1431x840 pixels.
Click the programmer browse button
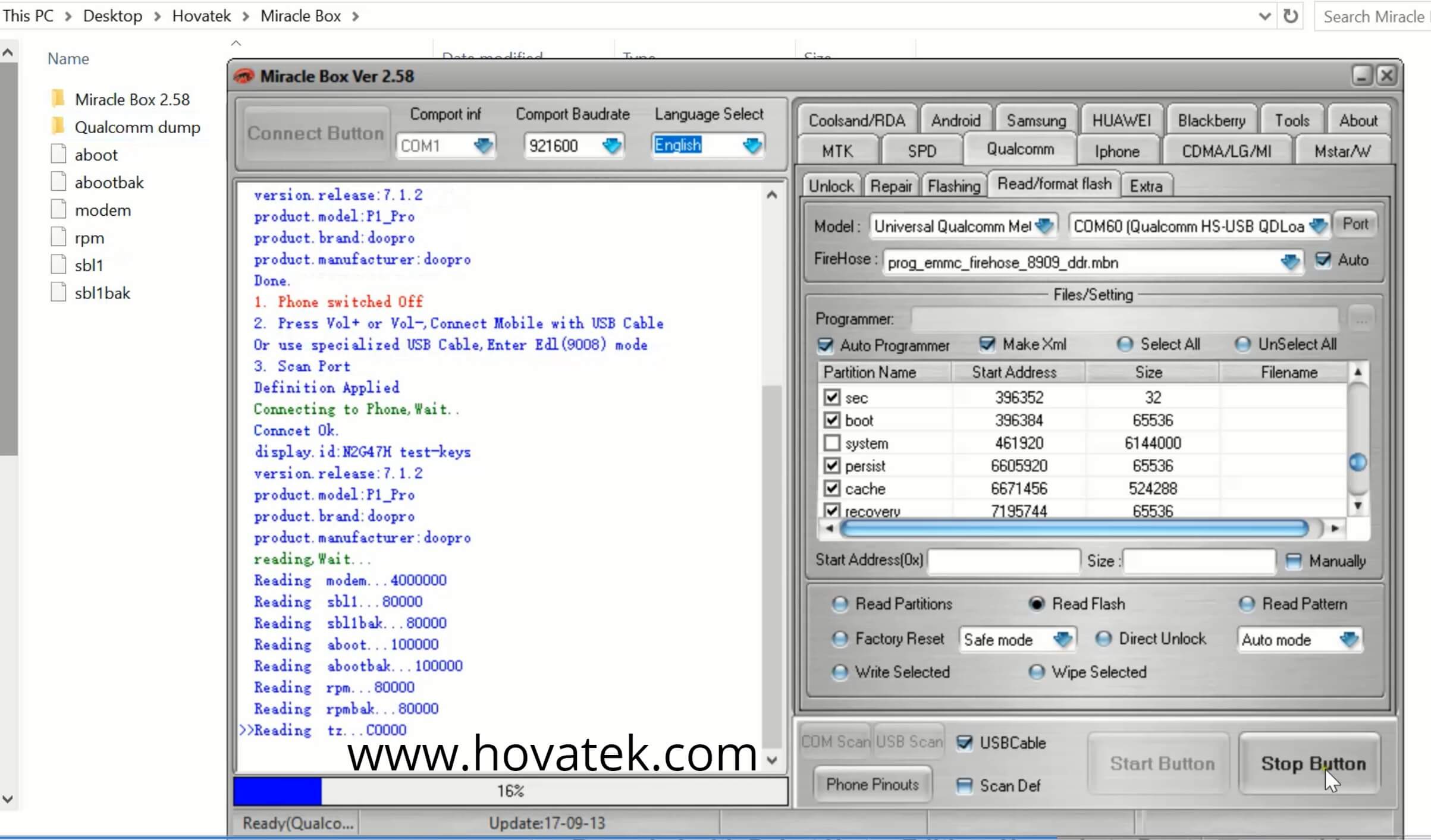pos(1361,319)
